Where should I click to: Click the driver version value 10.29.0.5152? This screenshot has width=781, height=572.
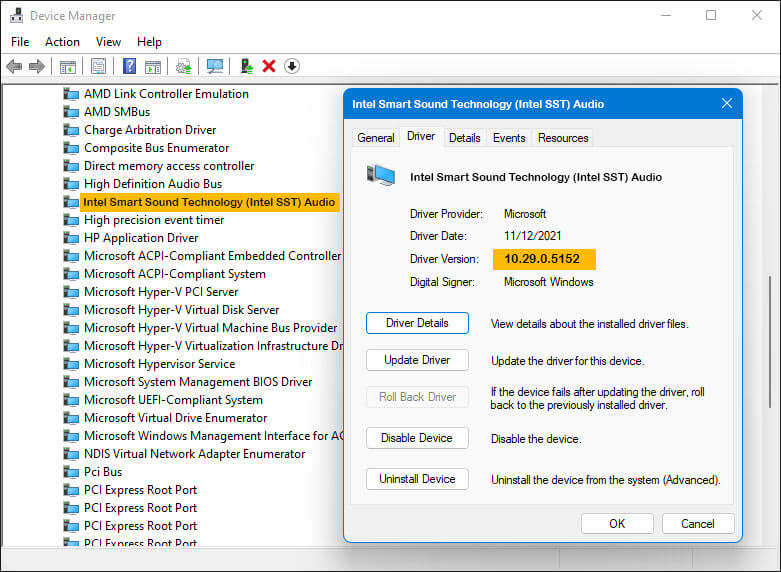pos(542,259)
